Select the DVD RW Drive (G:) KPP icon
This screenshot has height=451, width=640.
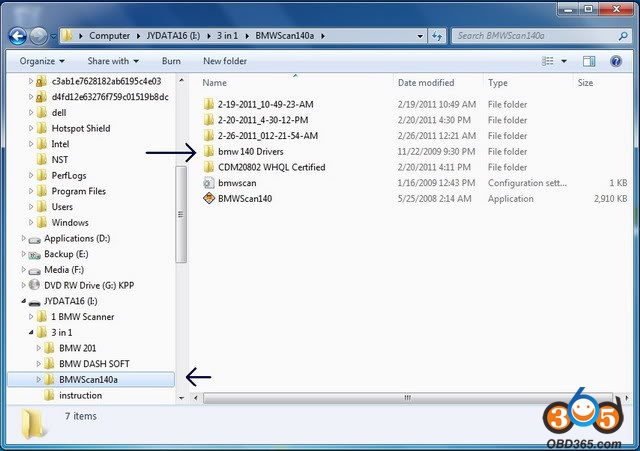pyautogui.click(x=34, y=285)
